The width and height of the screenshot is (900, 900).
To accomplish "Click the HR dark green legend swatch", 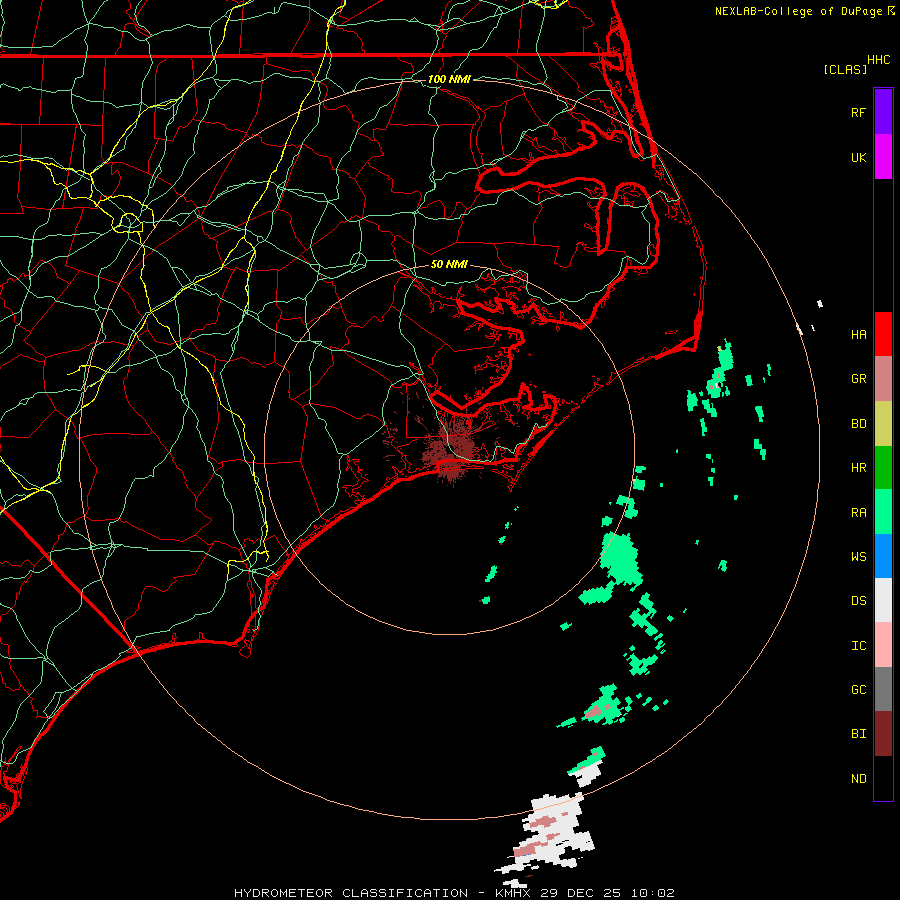I will coord(883,468).
